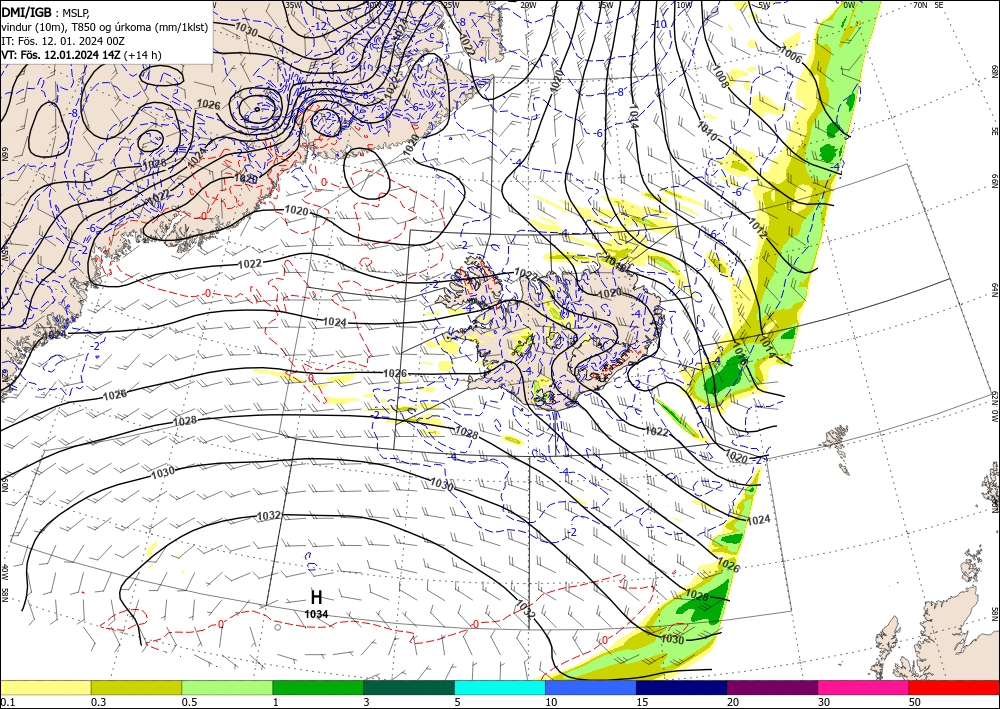Click the 20W longitude label

pos(527,5)
